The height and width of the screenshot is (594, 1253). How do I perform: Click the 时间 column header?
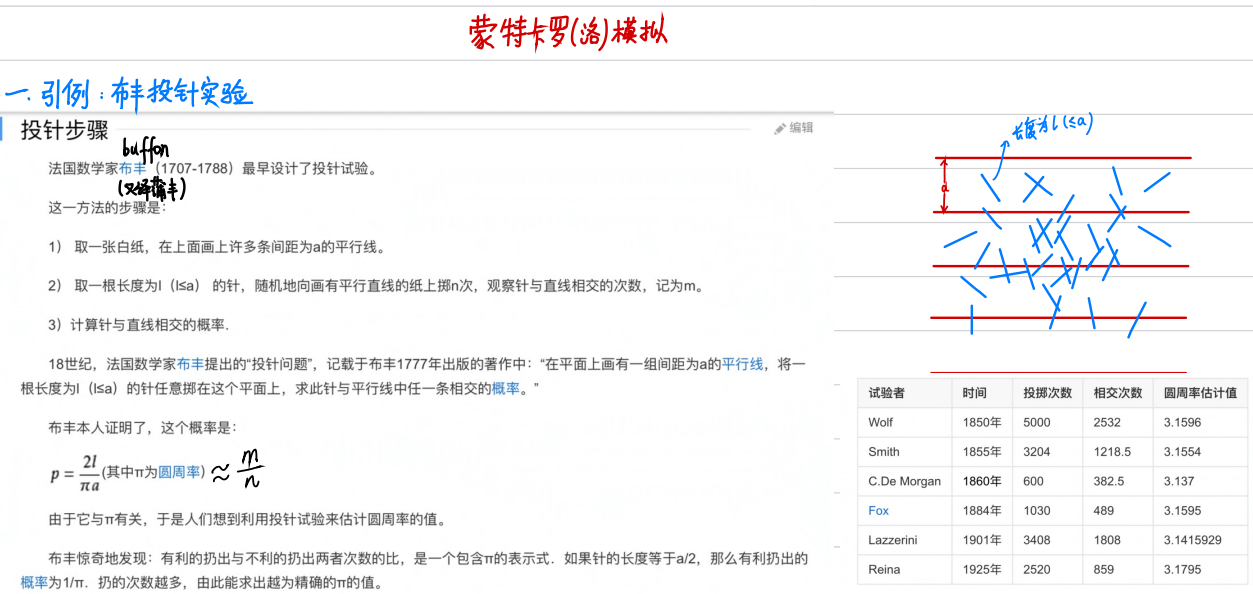click(975, 393)
